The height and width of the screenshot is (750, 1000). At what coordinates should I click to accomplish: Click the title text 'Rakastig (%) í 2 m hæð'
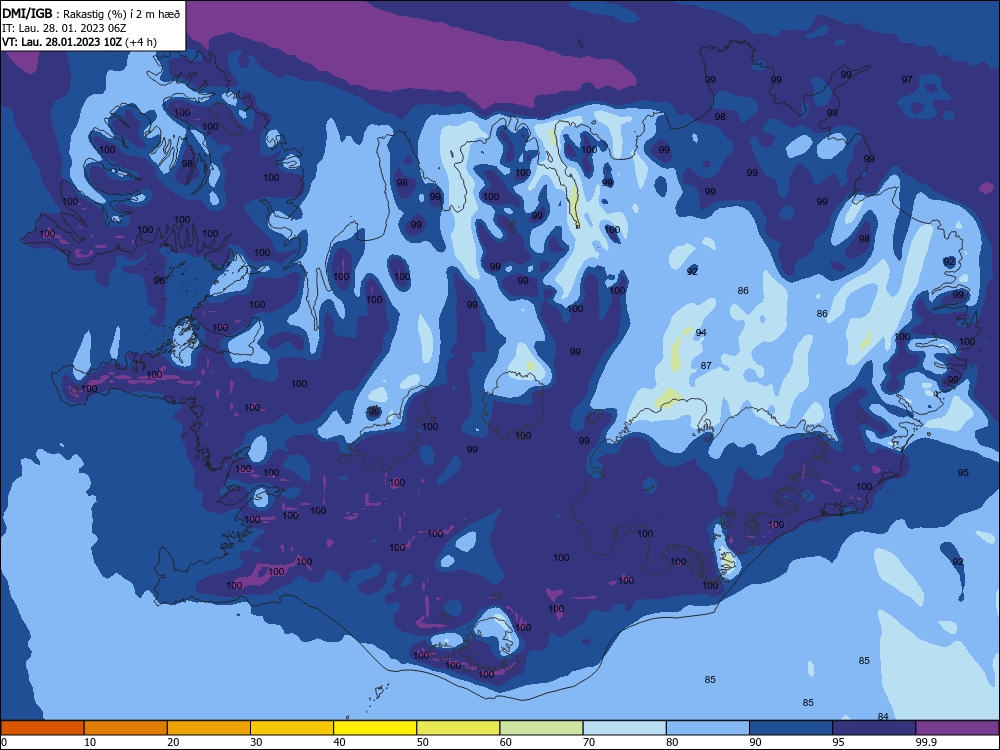pyautogui.click(x=121, y=14)
